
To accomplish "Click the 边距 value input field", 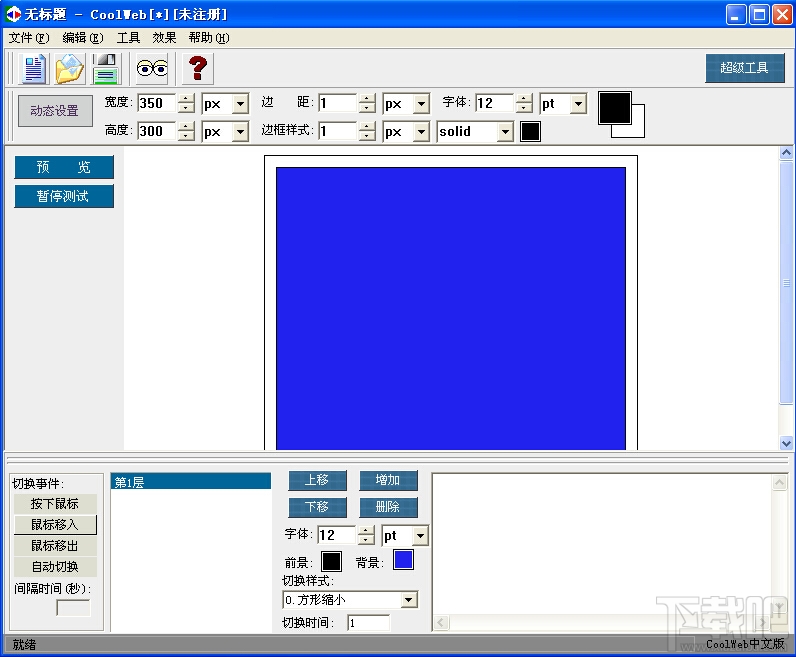I will point(338,103).
